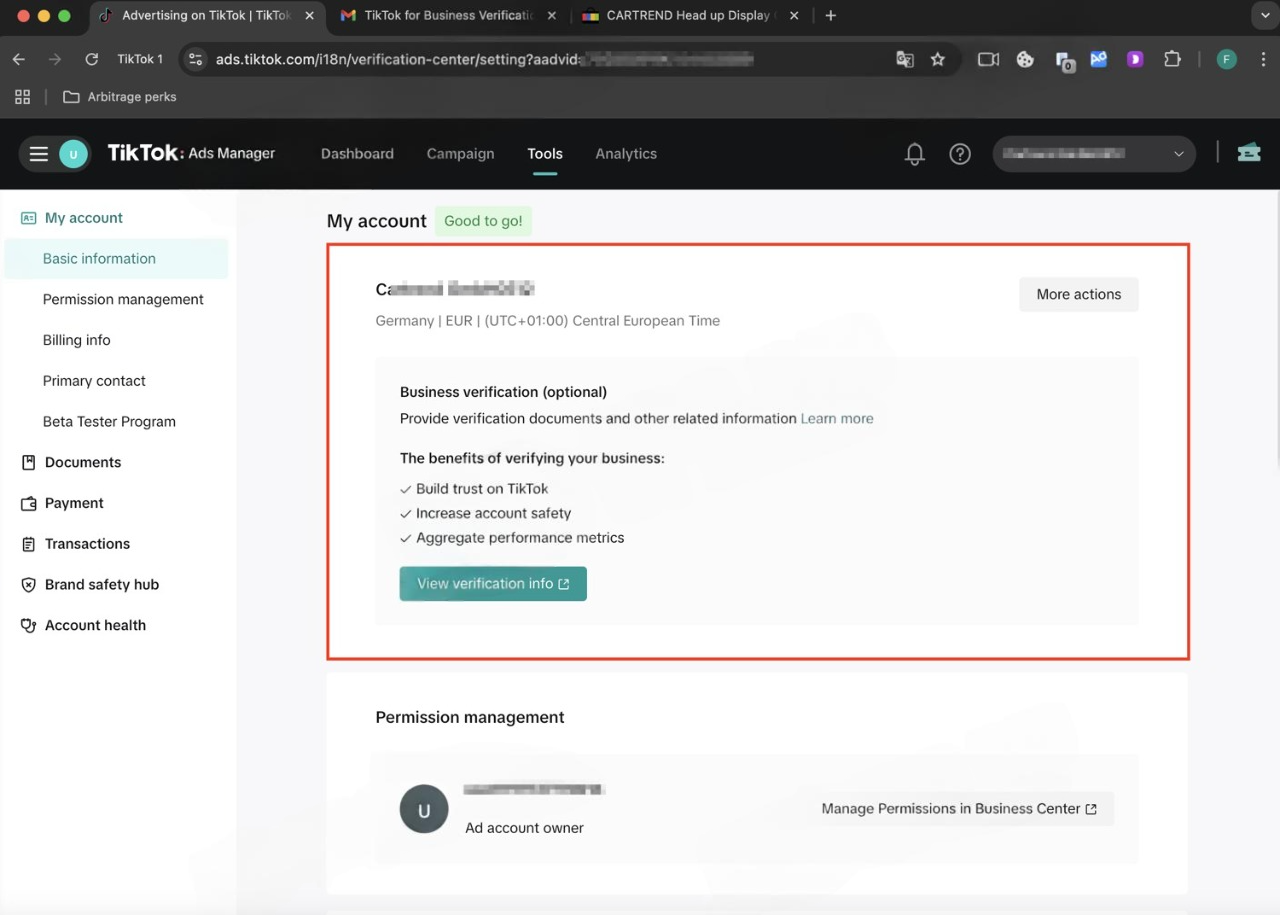
Task: Open the help question mark icon
Action: (x=960, y=154)
